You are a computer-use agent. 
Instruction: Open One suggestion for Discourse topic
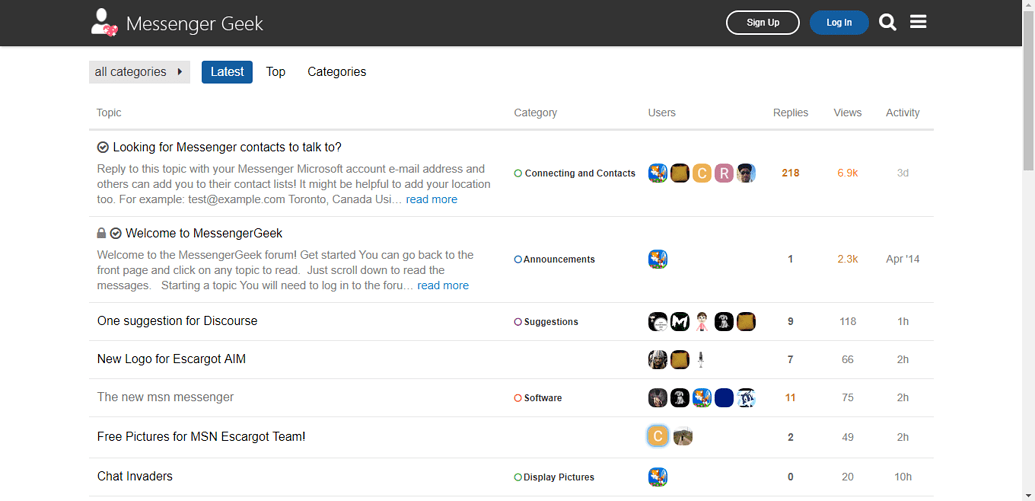[x=177, y=321]
